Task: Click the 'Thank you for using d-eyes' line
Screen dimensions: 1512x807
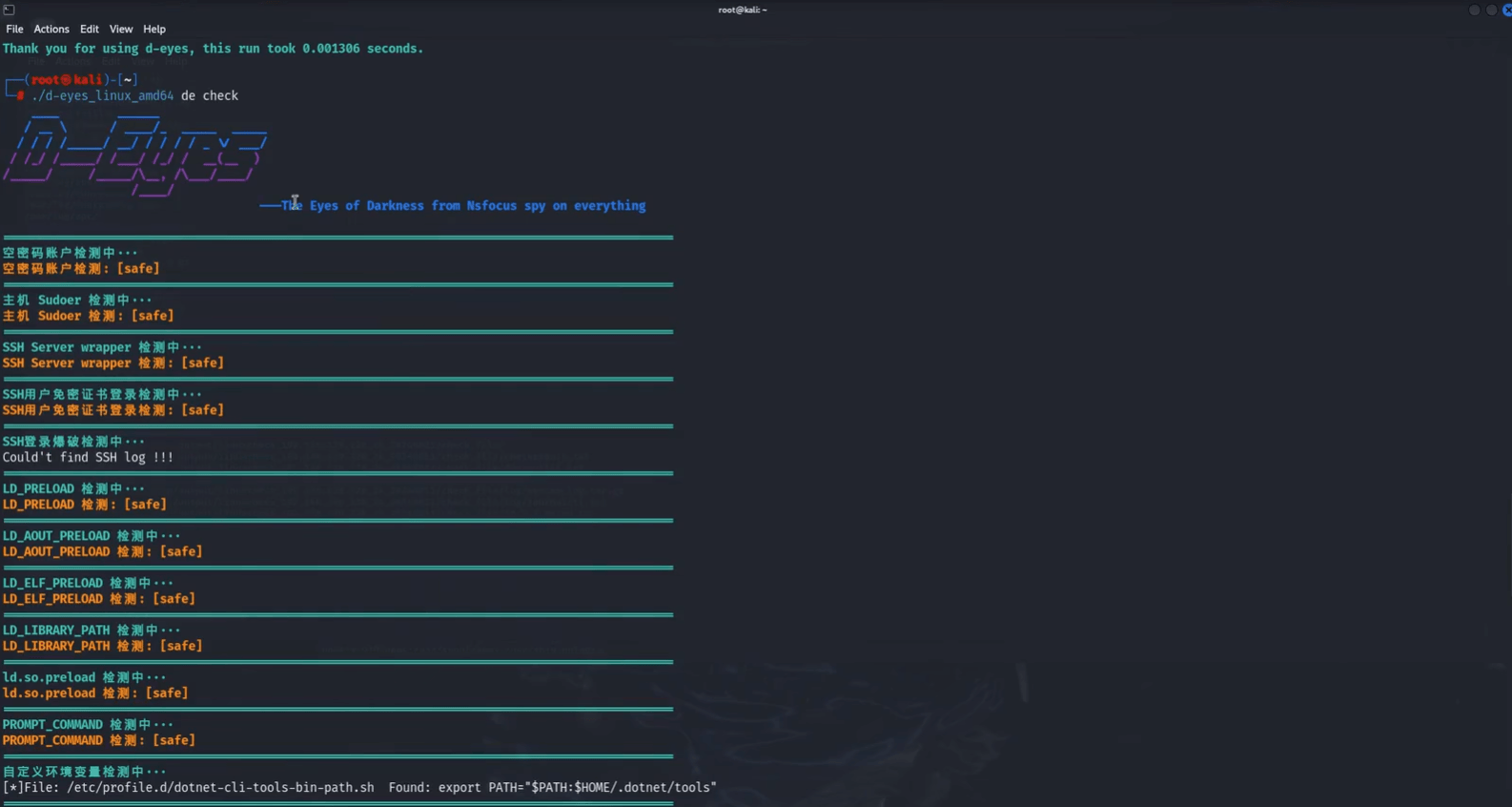Action: click(x=213, y=49)
